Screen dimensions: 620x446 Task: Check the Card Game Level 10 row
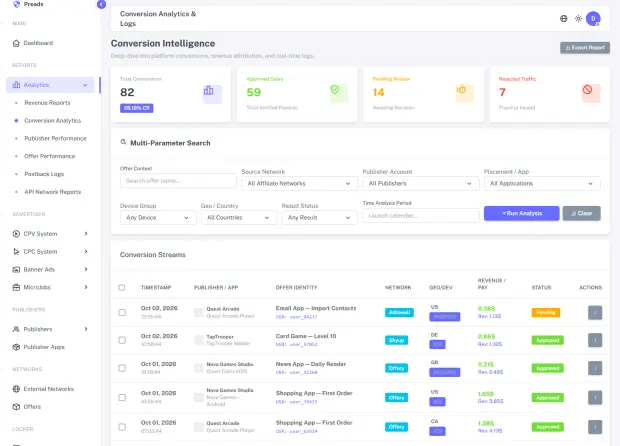pyautogui.click(x=122, y=340)
